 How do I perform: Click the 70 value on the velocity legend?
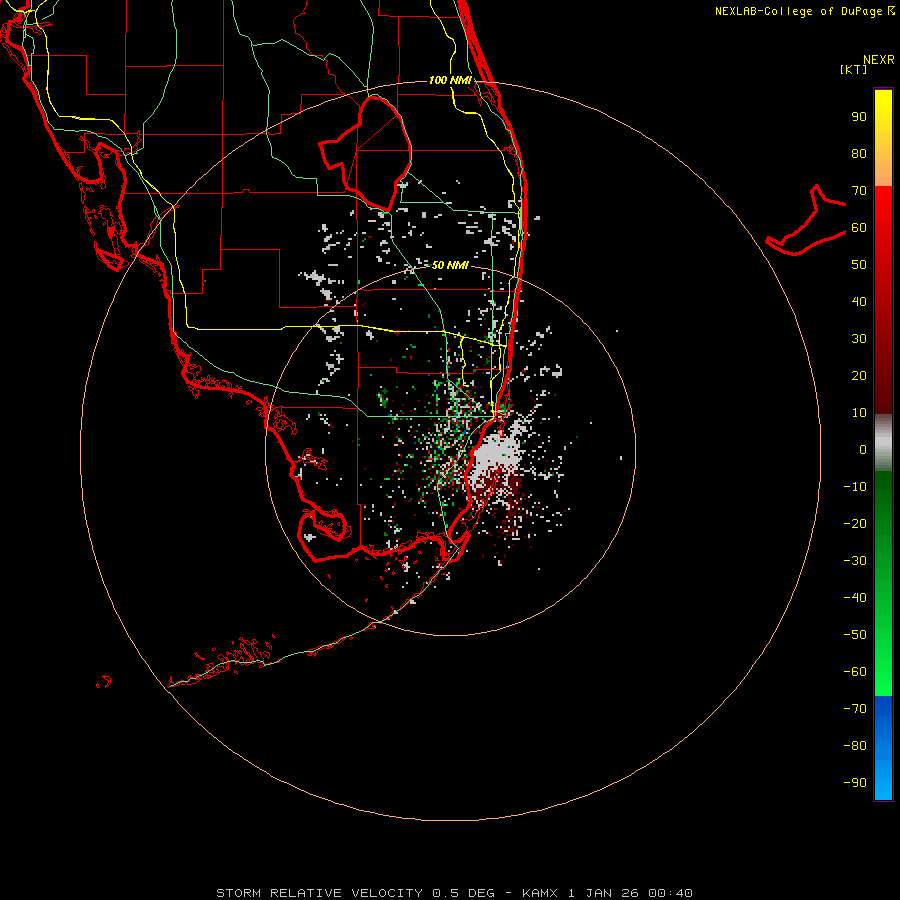point(859,191)
